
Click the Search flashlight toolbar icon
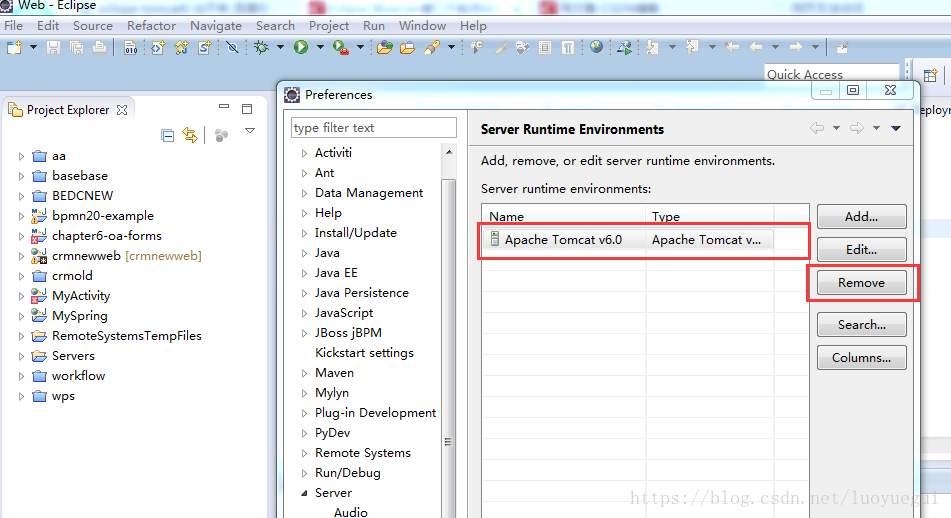(432, 47)
